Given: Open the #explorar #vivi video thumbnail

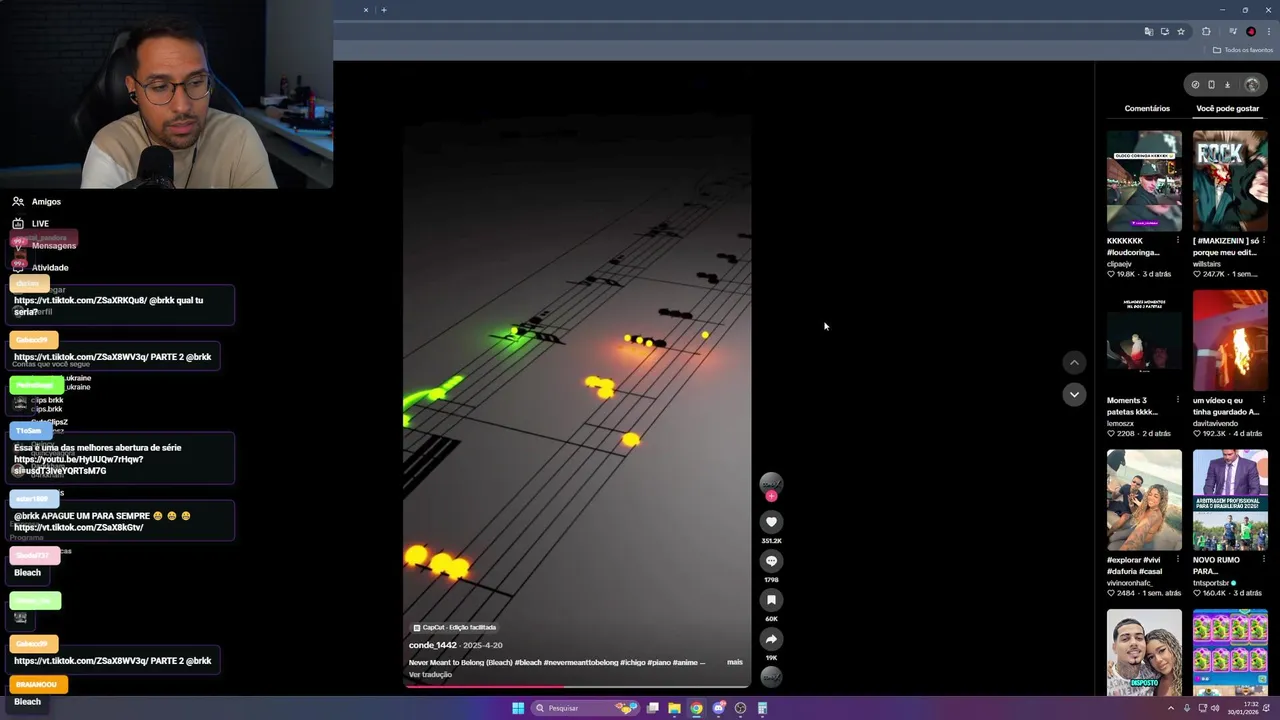Looking at the screenshot, I should [1144, 500].
